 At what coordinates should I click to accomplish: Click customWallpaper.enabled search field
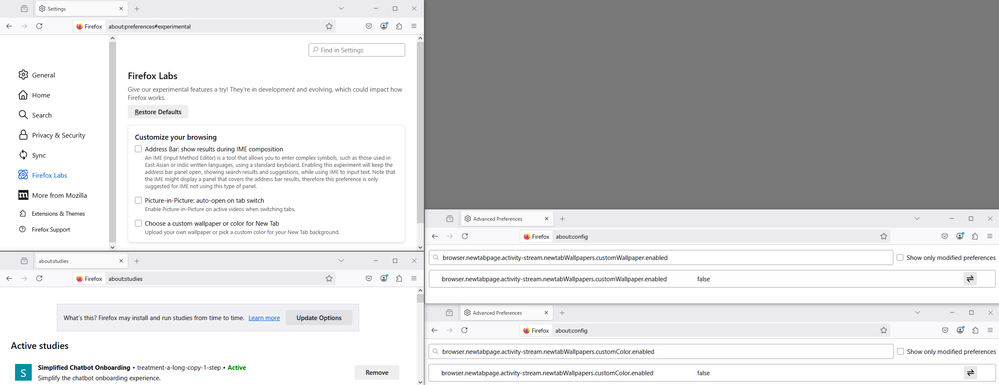(661, 258)
